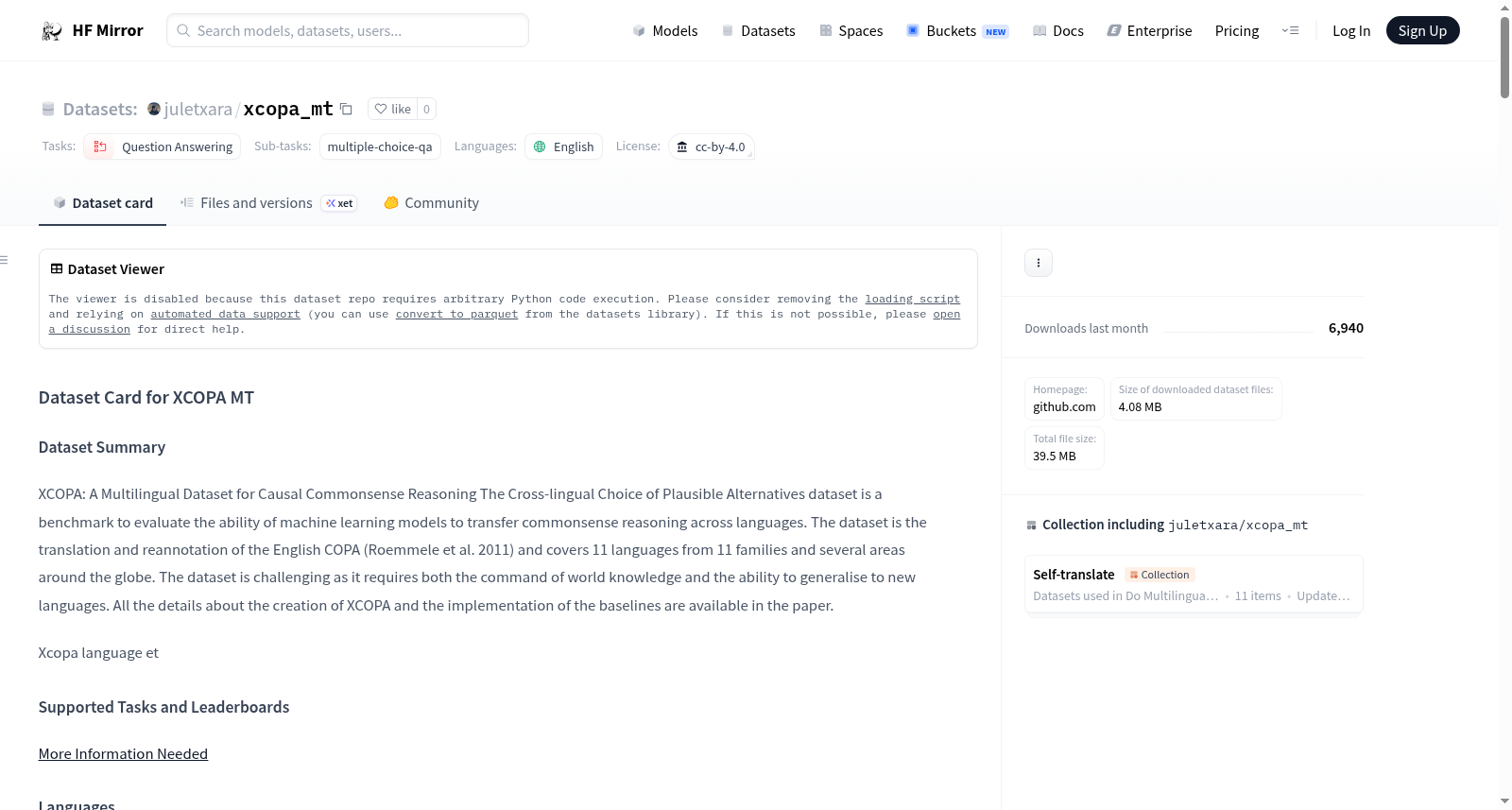The image size is (1512, 810).
Task: Click the 6,940 downloads value
Action: pos(1346,328)
